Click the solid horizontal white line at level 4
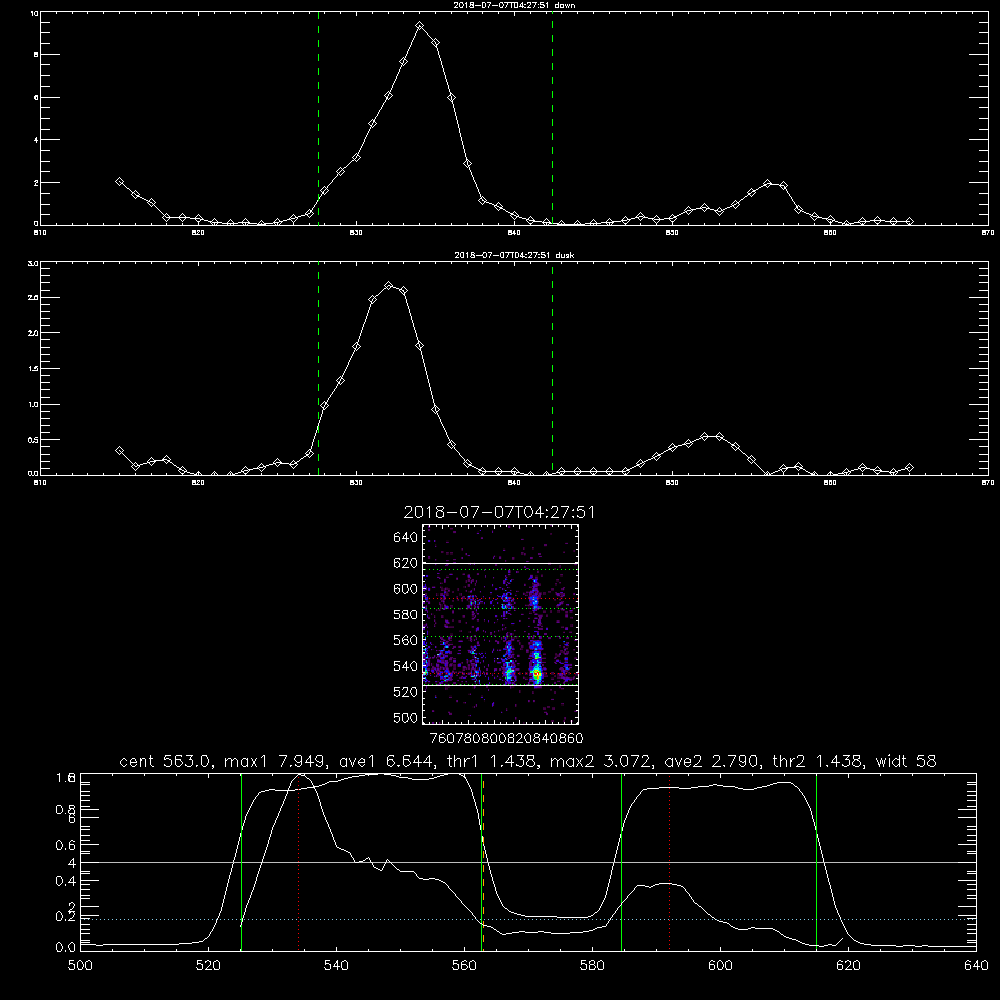 528,862
